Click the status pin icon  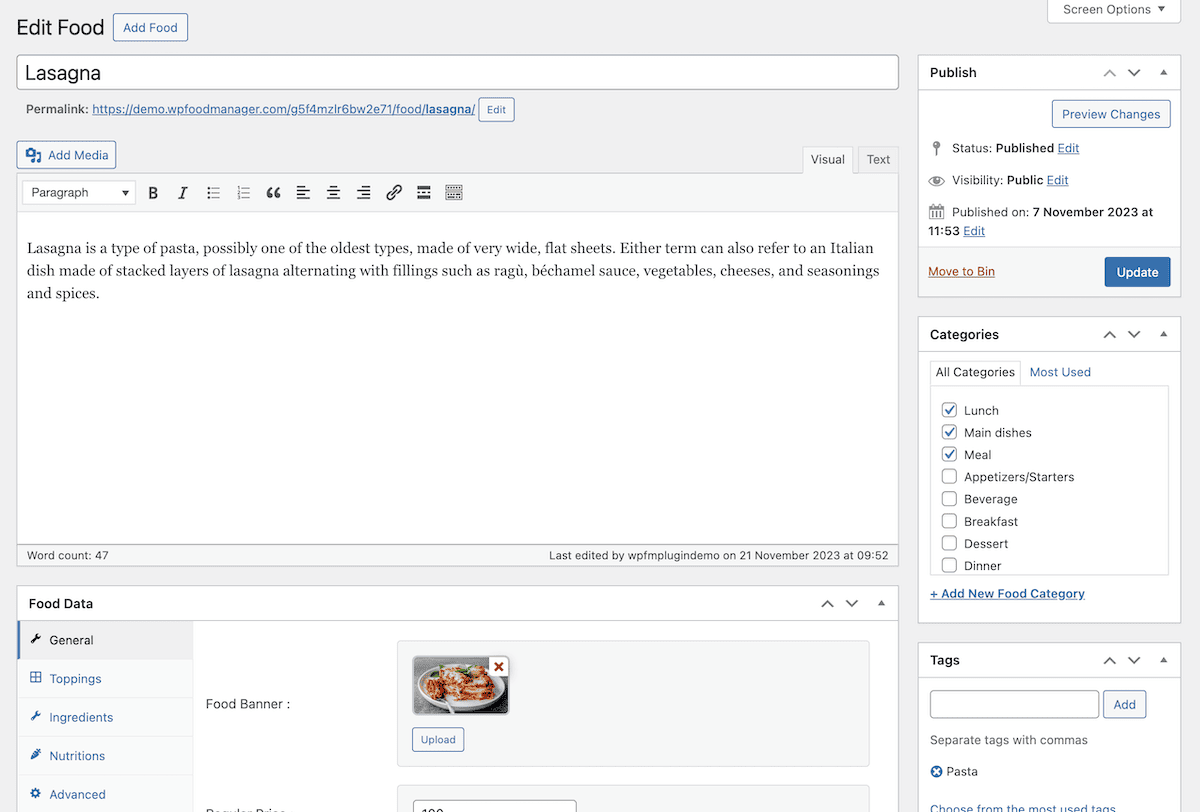[937, 148]
